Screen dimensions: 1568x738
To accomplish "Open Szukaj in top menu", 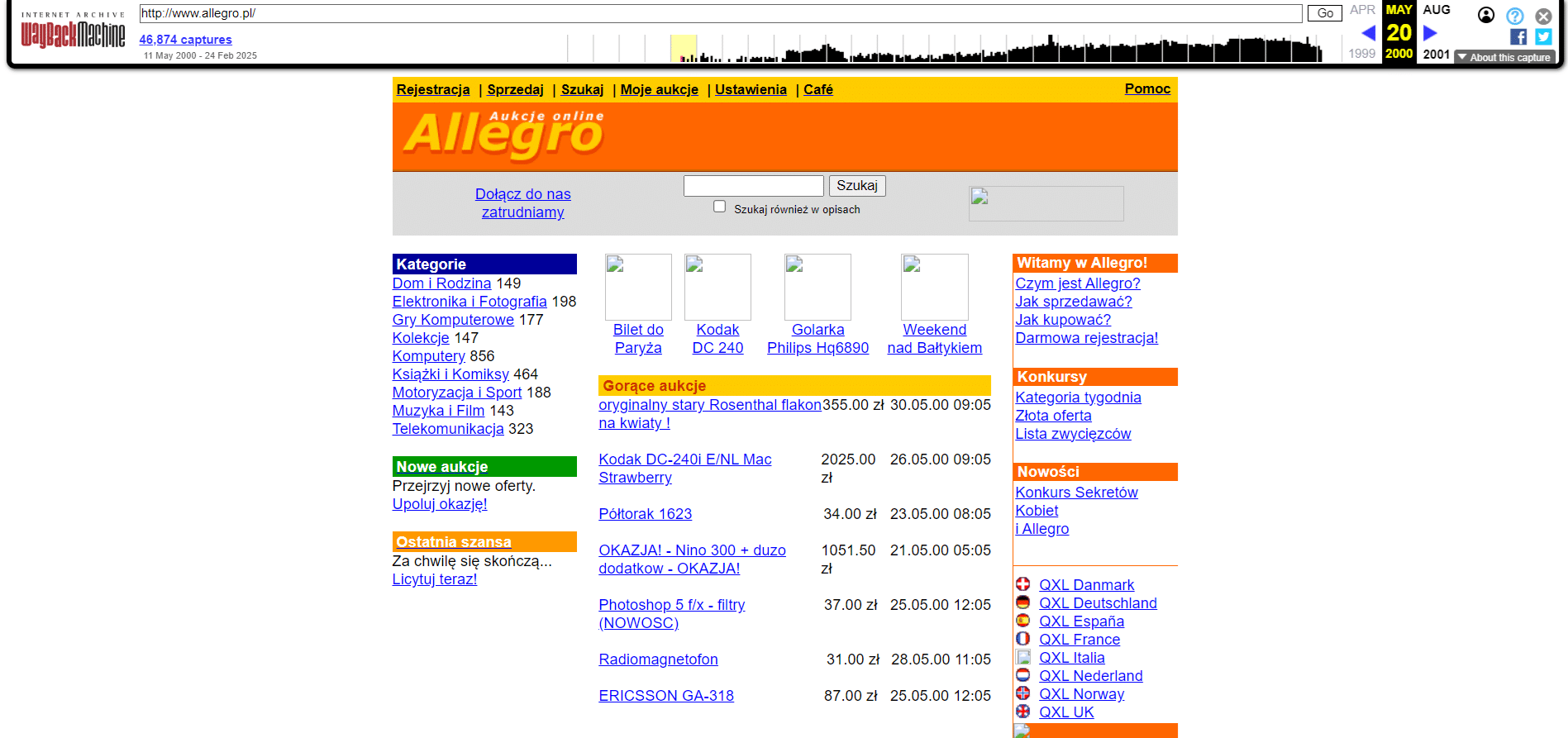I will [583, 89].
